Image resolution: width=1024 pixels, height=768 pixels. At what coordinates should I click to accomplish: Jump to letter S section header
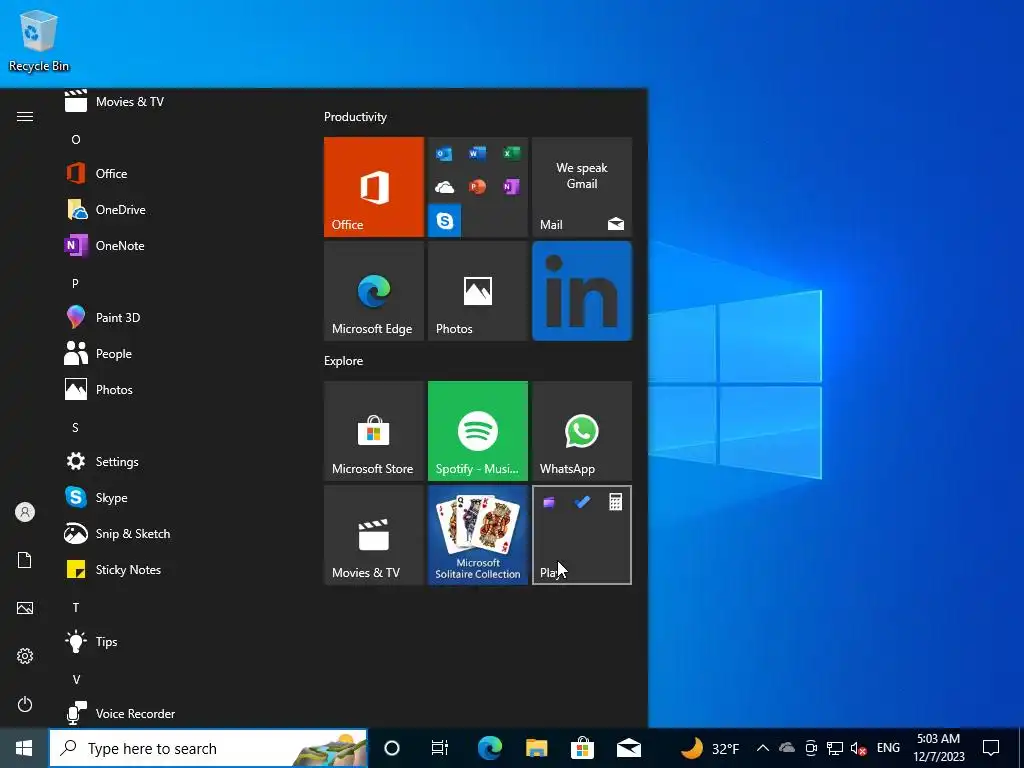[x=75, y=428]
